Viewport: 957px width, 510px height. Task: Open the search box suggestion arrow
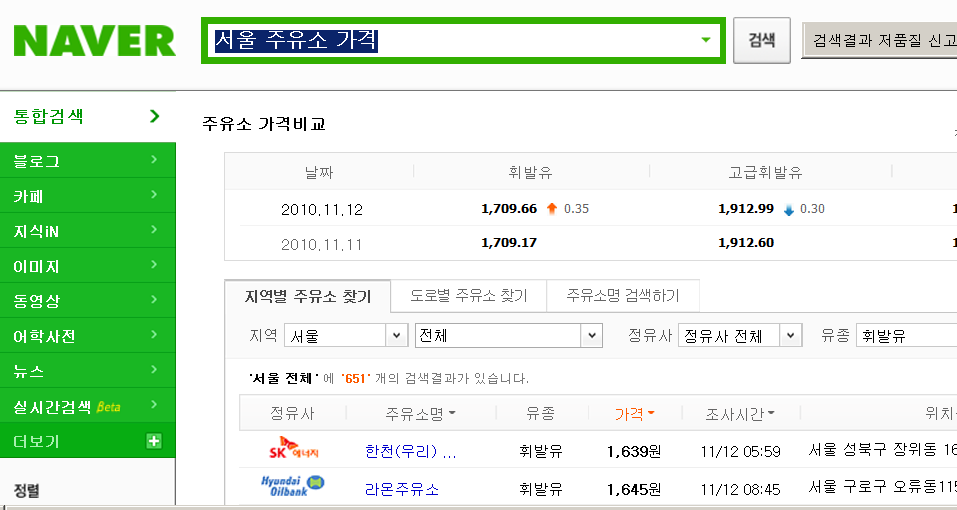[x=706, y=40]
